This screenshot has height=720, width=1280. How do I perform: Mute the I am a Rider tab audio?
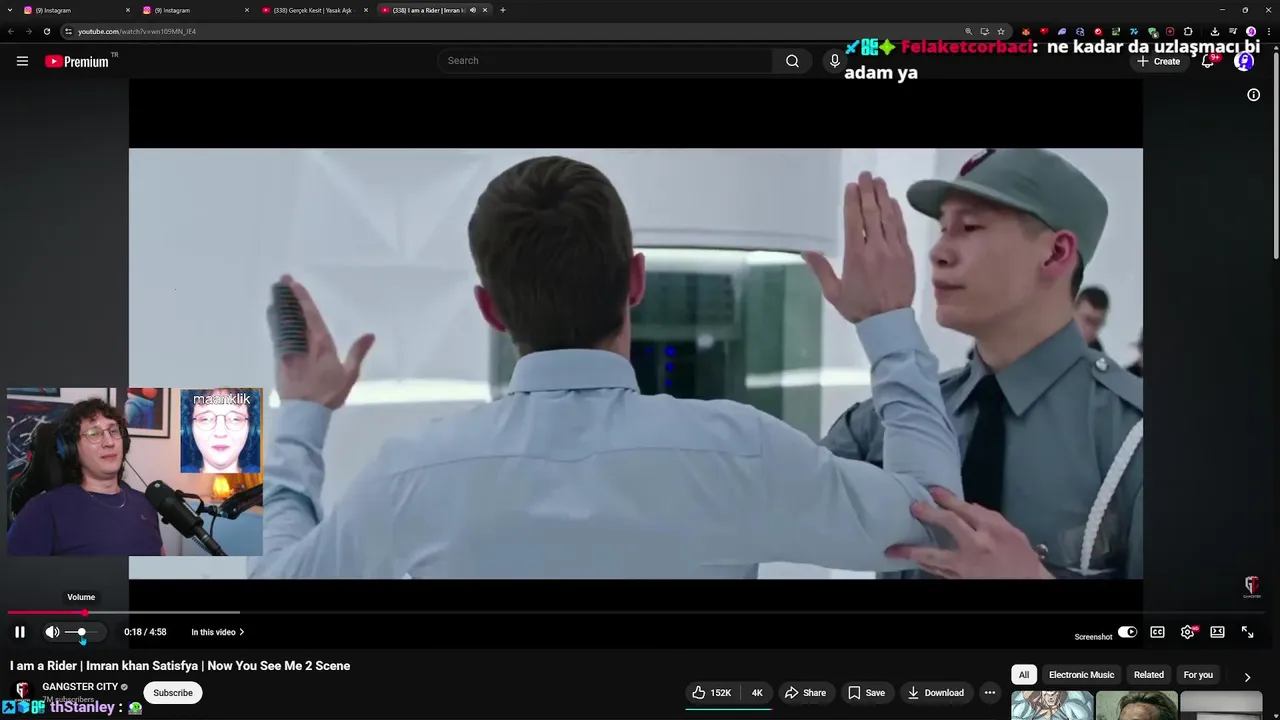(472, 10)
